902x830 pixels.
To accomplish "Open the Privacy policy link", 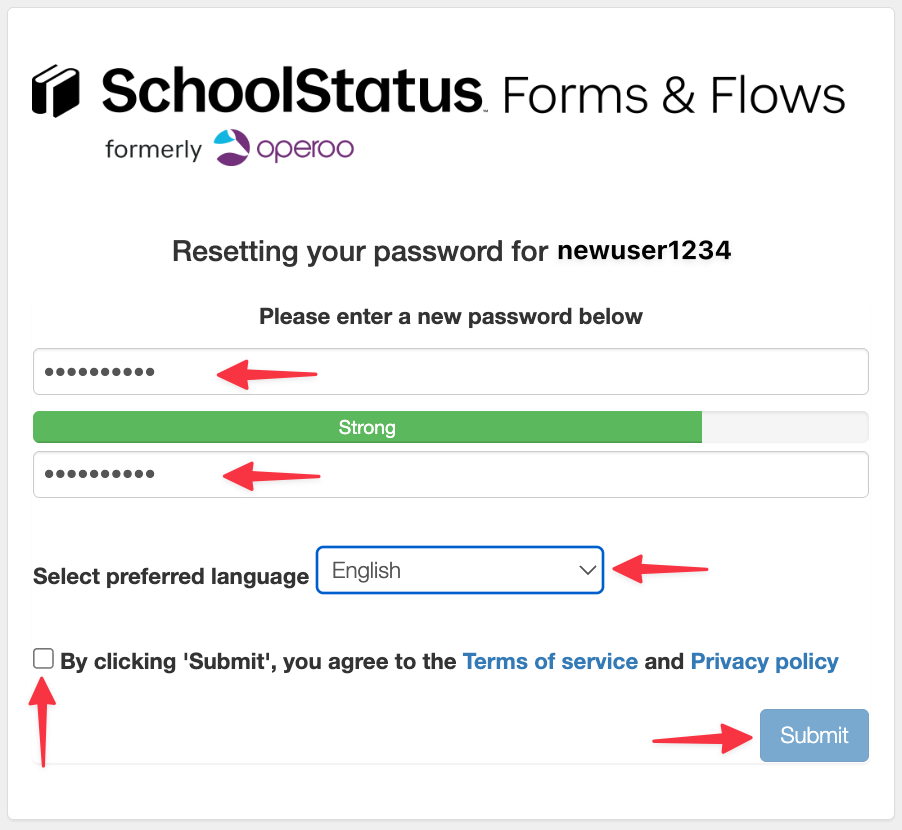I will (x=764, y=662).
